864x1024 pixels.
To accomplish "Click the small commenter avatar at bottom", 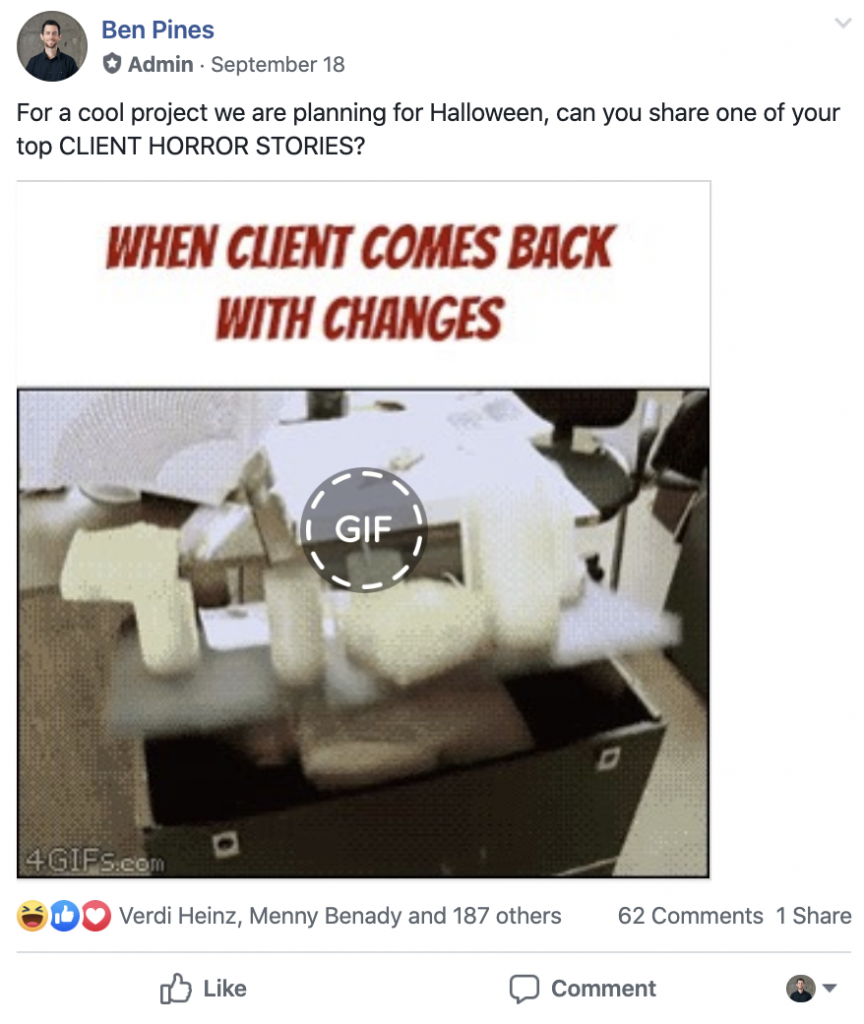I will [x=801, y=988].
